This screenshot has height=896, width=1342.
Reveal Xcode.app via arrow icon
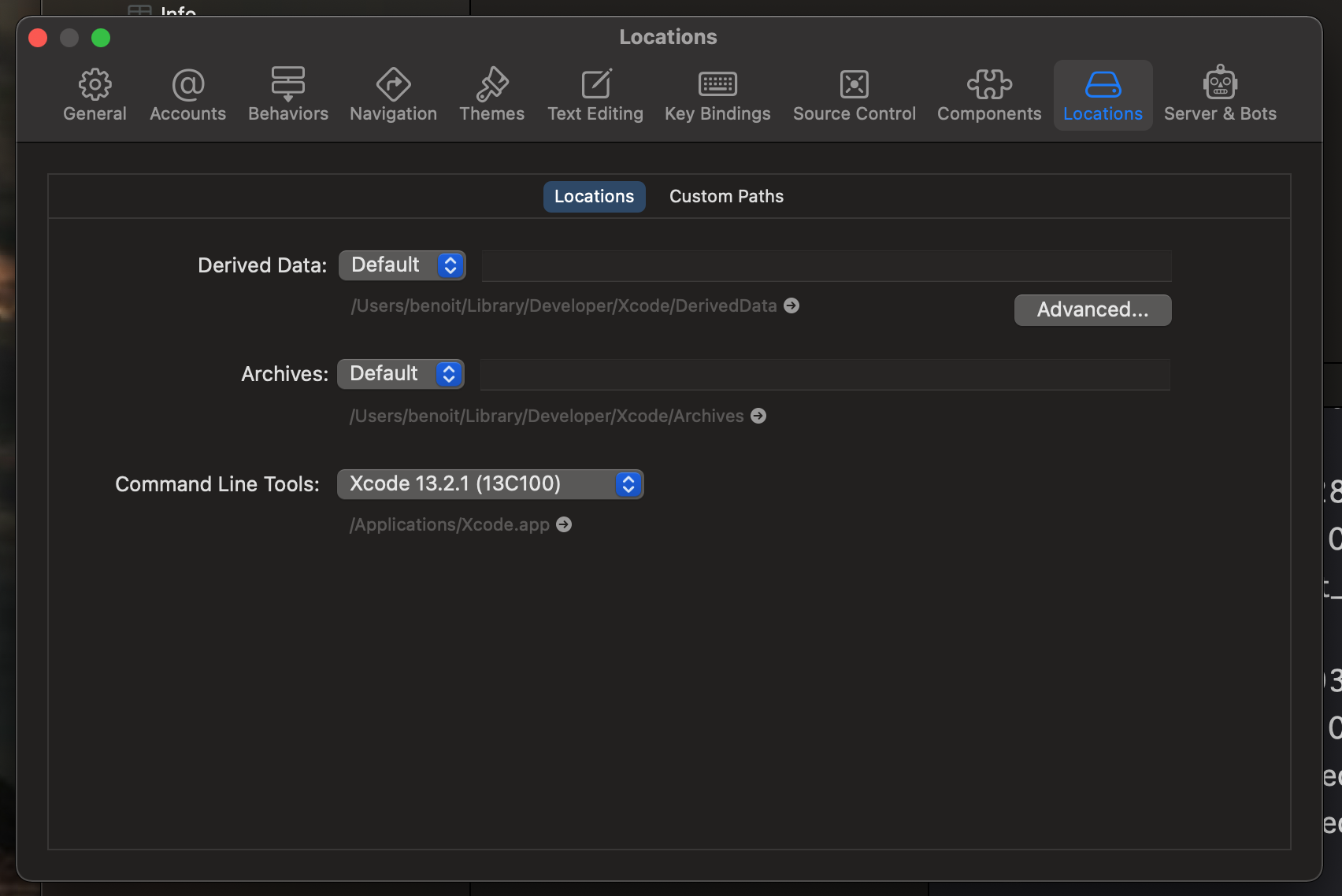564,524
